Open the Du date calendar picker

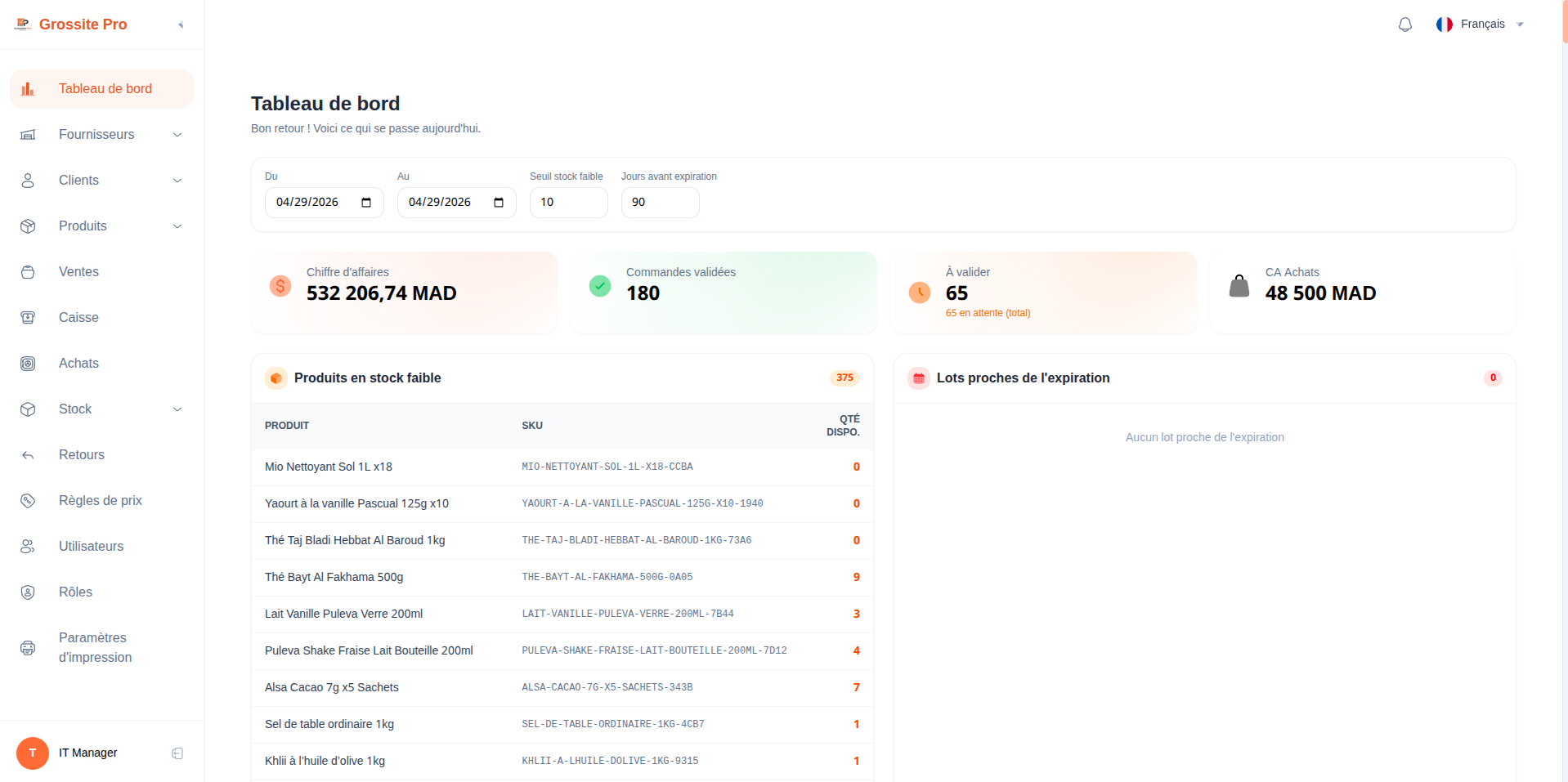366,203
